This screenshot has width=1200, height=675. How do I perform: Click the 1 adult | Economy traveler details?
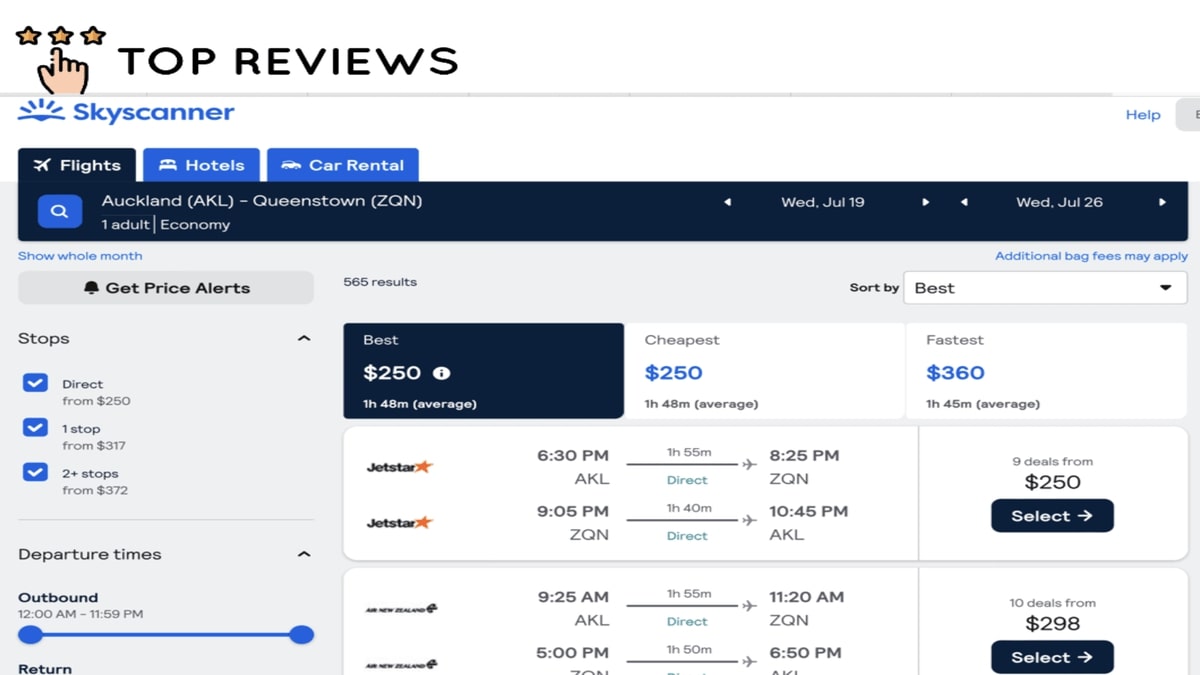[x=166, y=225]
